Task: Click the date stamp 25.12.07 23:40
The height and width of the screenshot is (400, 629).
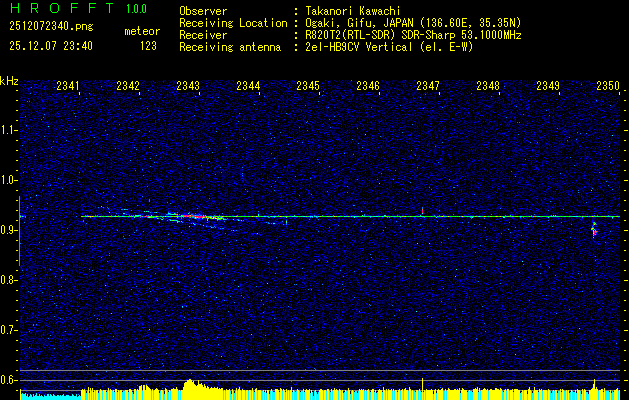Action: [50, 46]
